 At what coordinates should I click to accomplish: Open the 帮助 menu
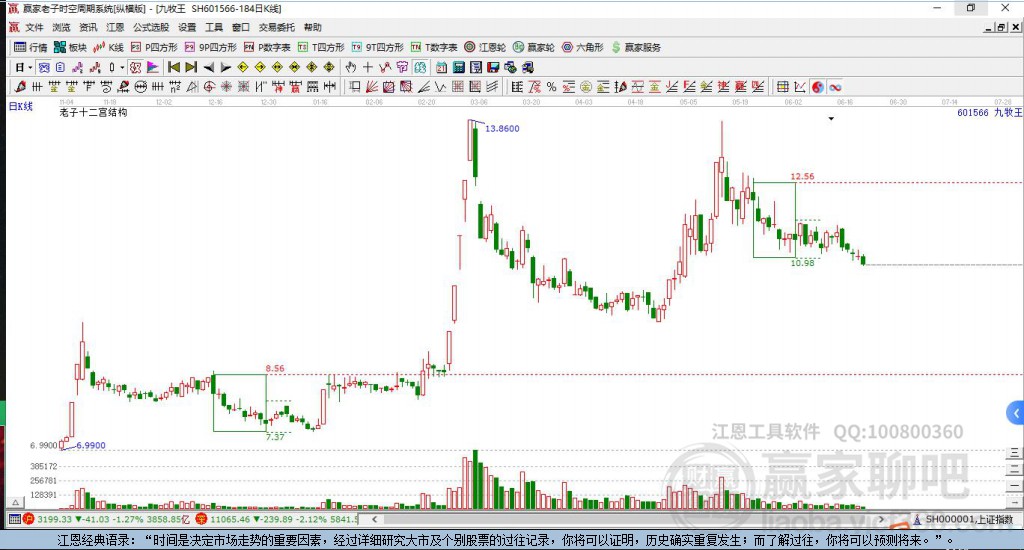312,27
